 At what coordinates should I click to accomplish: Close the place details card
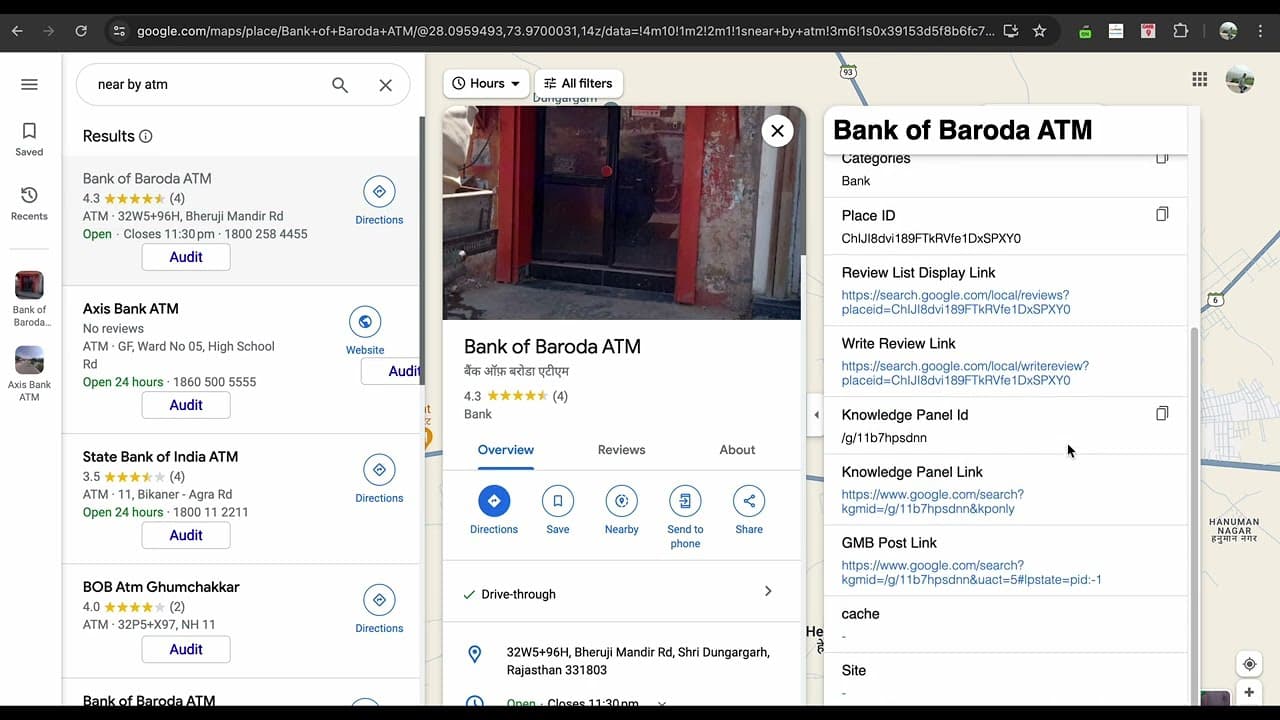point(777,131)
